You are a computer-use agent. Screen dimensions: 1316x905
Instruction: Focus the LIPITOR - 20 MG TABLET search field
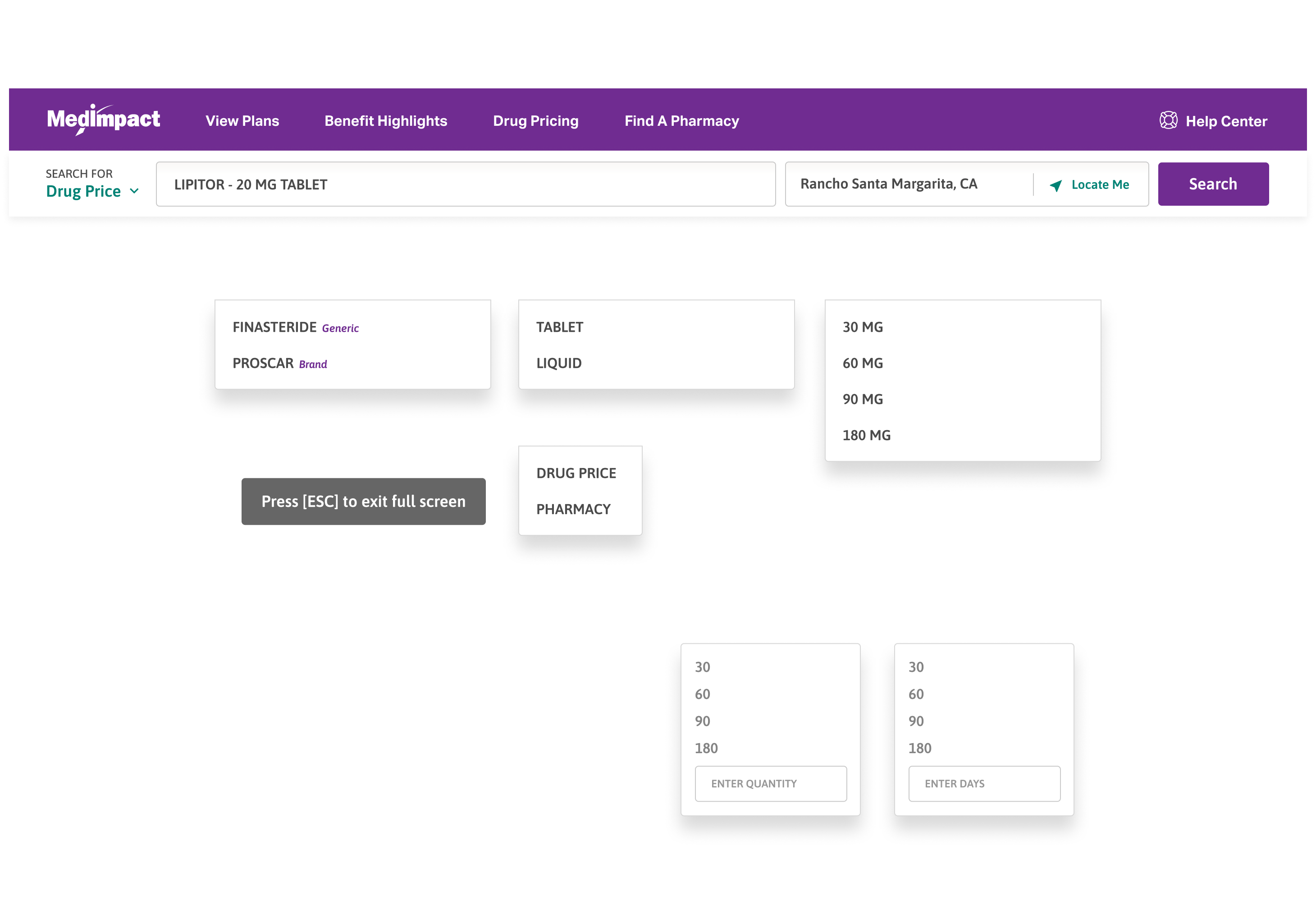point(465,184)
